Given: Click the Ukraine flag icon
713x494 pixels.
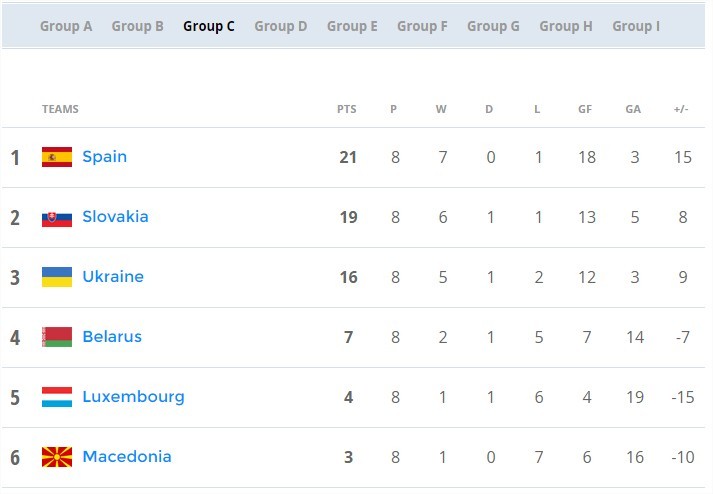Looking at the screenshot, I should (57, 277).
